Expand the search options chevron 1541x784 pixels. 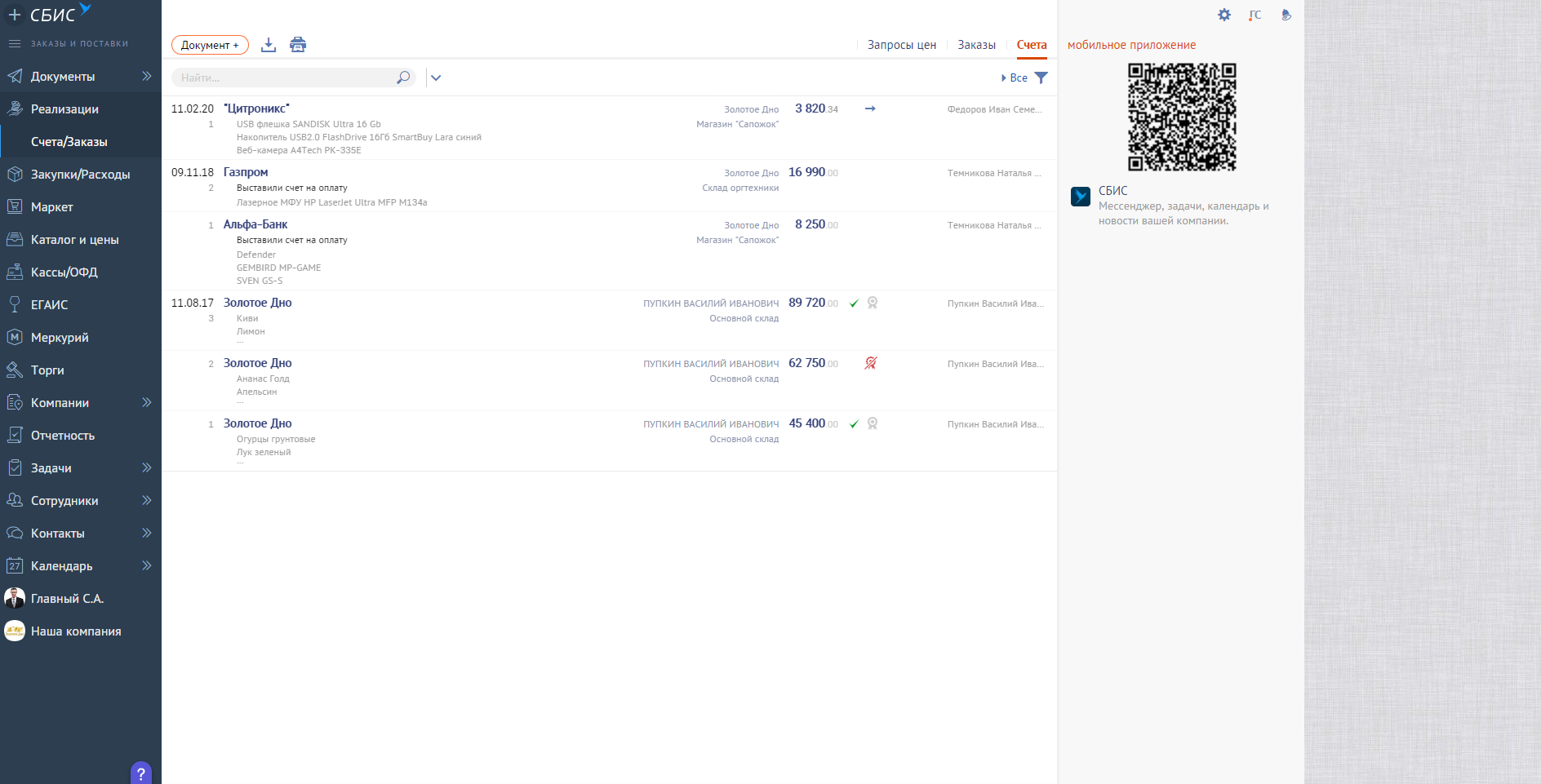(436, 78)
